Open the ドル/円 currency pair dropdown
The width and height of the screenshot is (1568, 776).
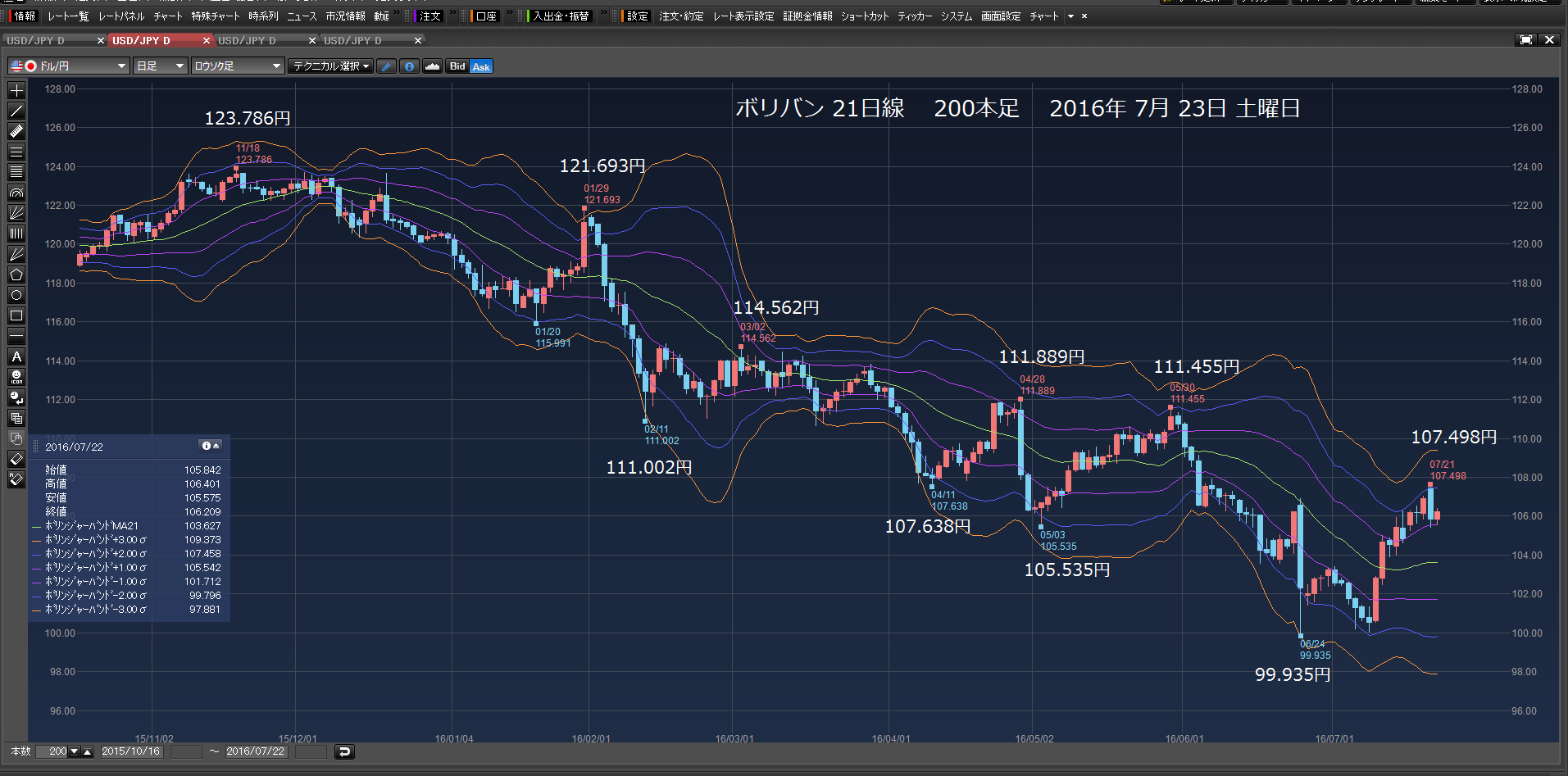pos(69,66)
